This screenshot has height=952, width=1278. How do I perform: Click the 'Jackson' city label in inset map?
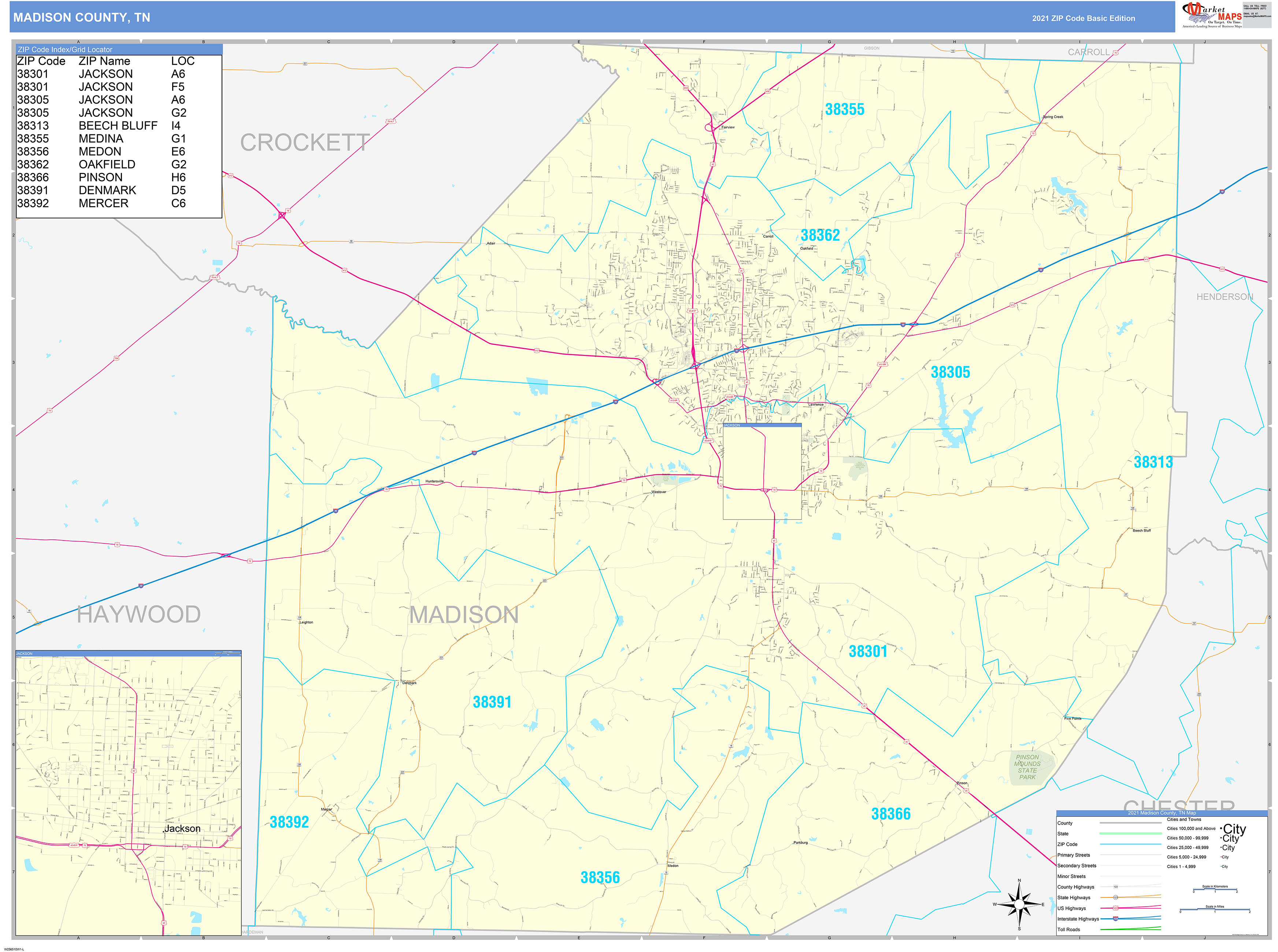tap(182, 829)
